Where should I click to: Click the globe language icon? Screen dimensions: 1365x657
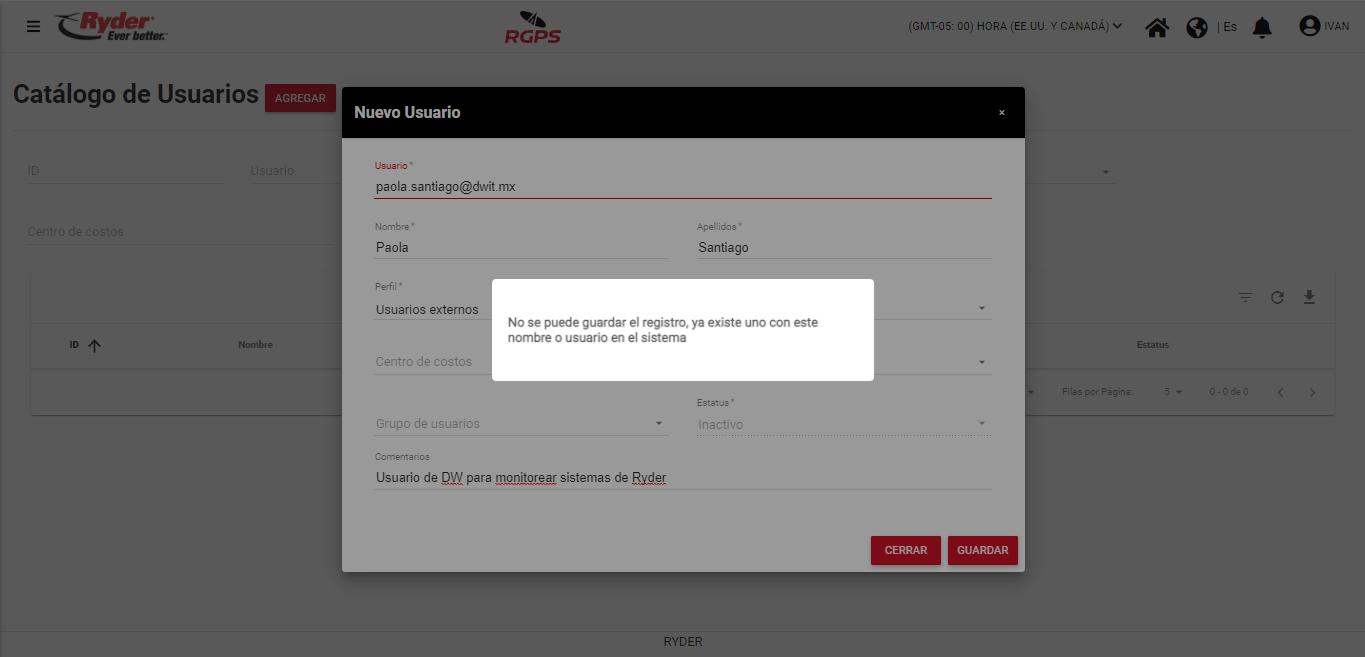pos(1197,27)
